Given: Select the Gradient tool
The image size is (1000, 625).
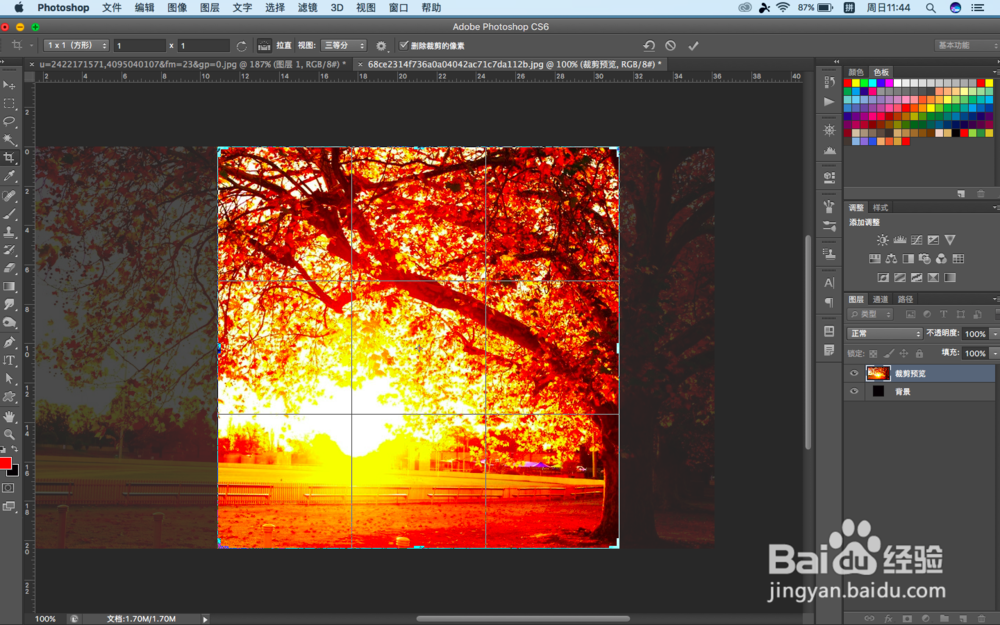Looking at the screenshot, I should coord(9,287).
